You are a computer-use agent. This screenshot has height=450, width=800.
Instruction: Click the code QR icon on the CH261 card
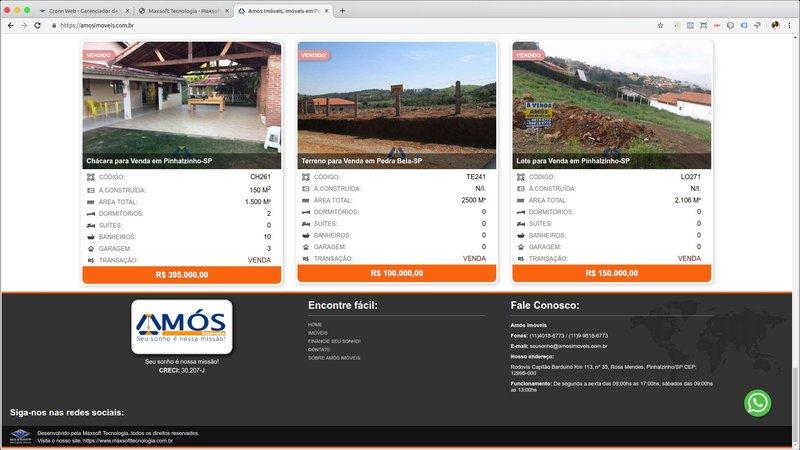(91, 177)
